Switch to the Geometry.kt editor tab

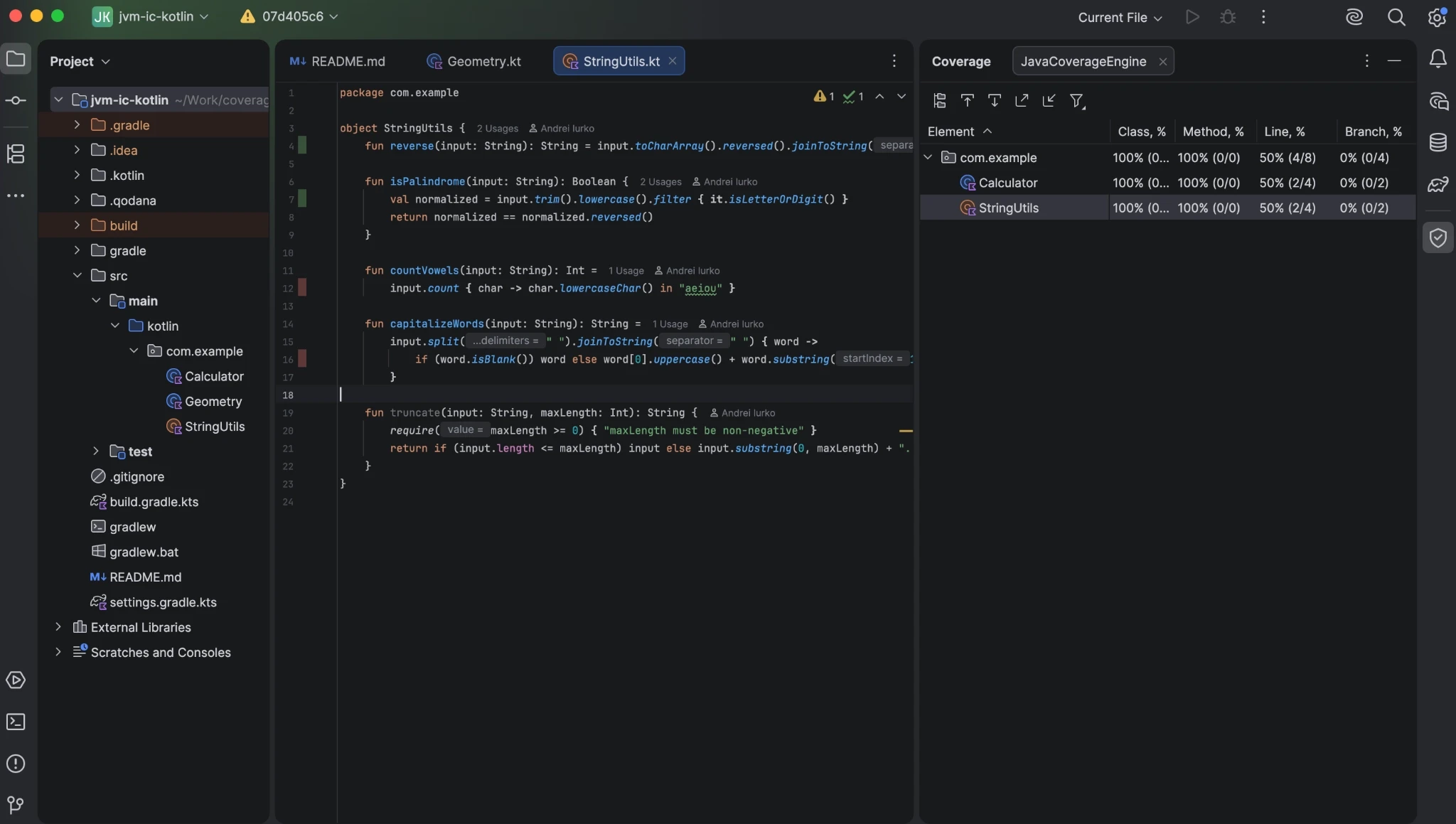tap(474, 61)
